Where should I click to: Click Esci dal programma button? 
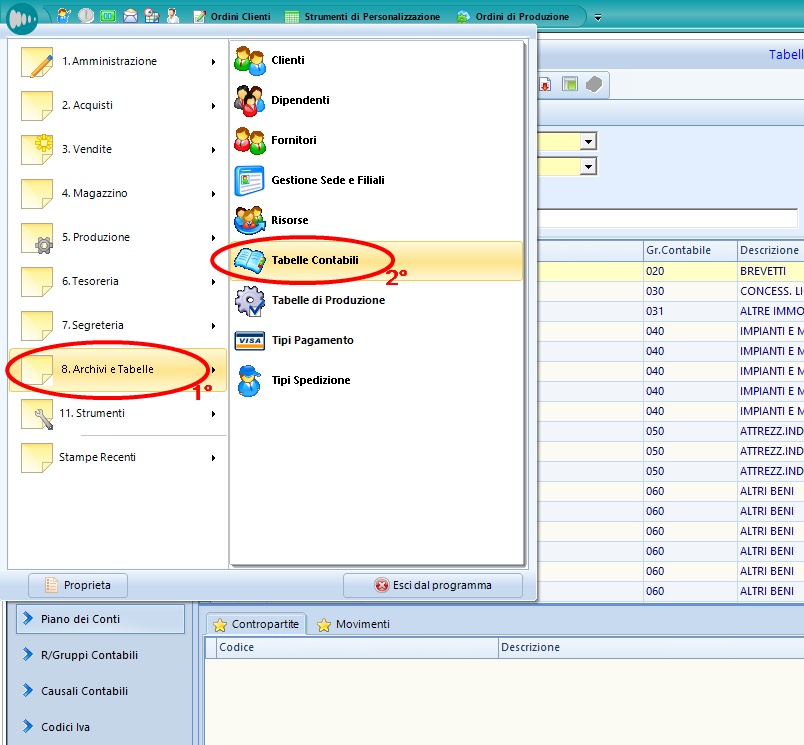click(x=432, y=585)
